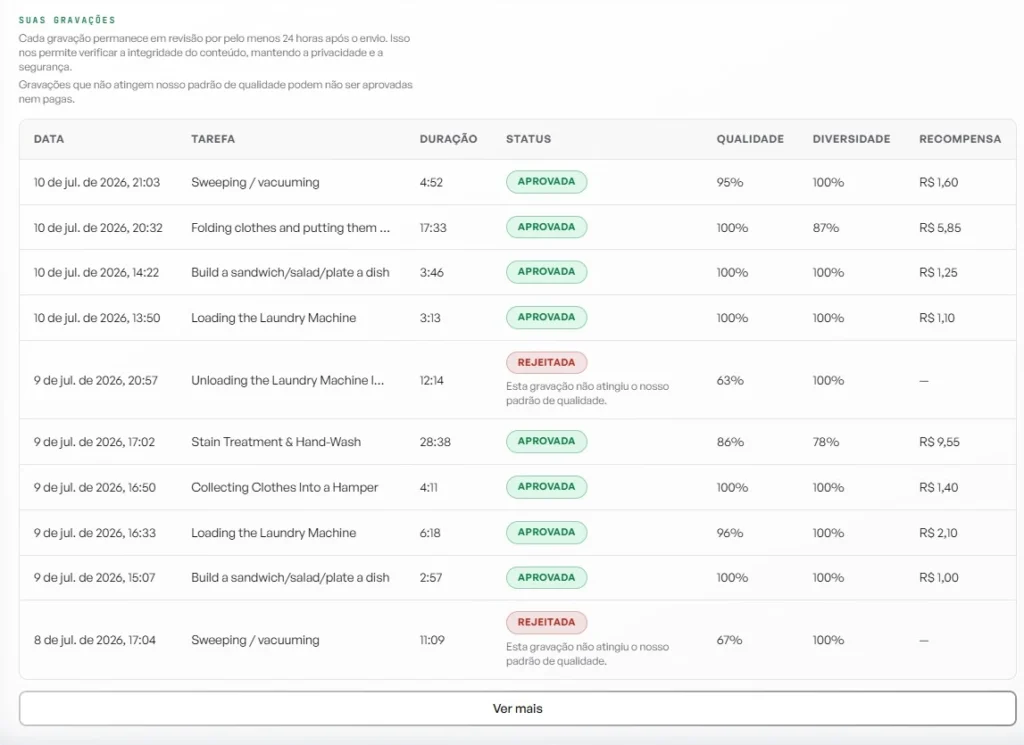This screenshot has height=745, width=1024.
Task: Click REJEITADA badge on Unloading Laundry Machine row
Action: pos(547,362)
